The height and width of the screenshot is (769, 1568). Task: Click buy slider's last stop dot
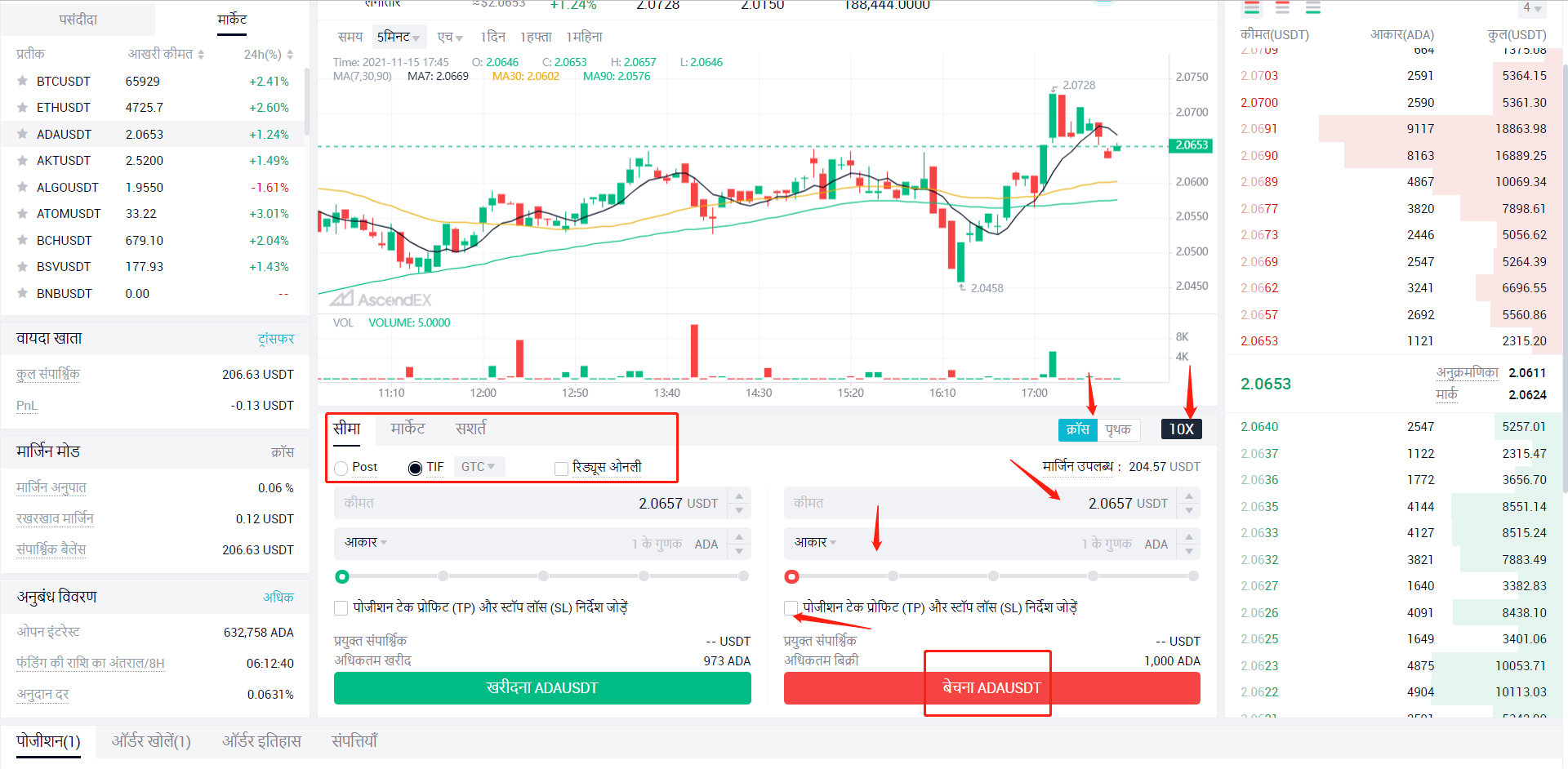point(743,576)
